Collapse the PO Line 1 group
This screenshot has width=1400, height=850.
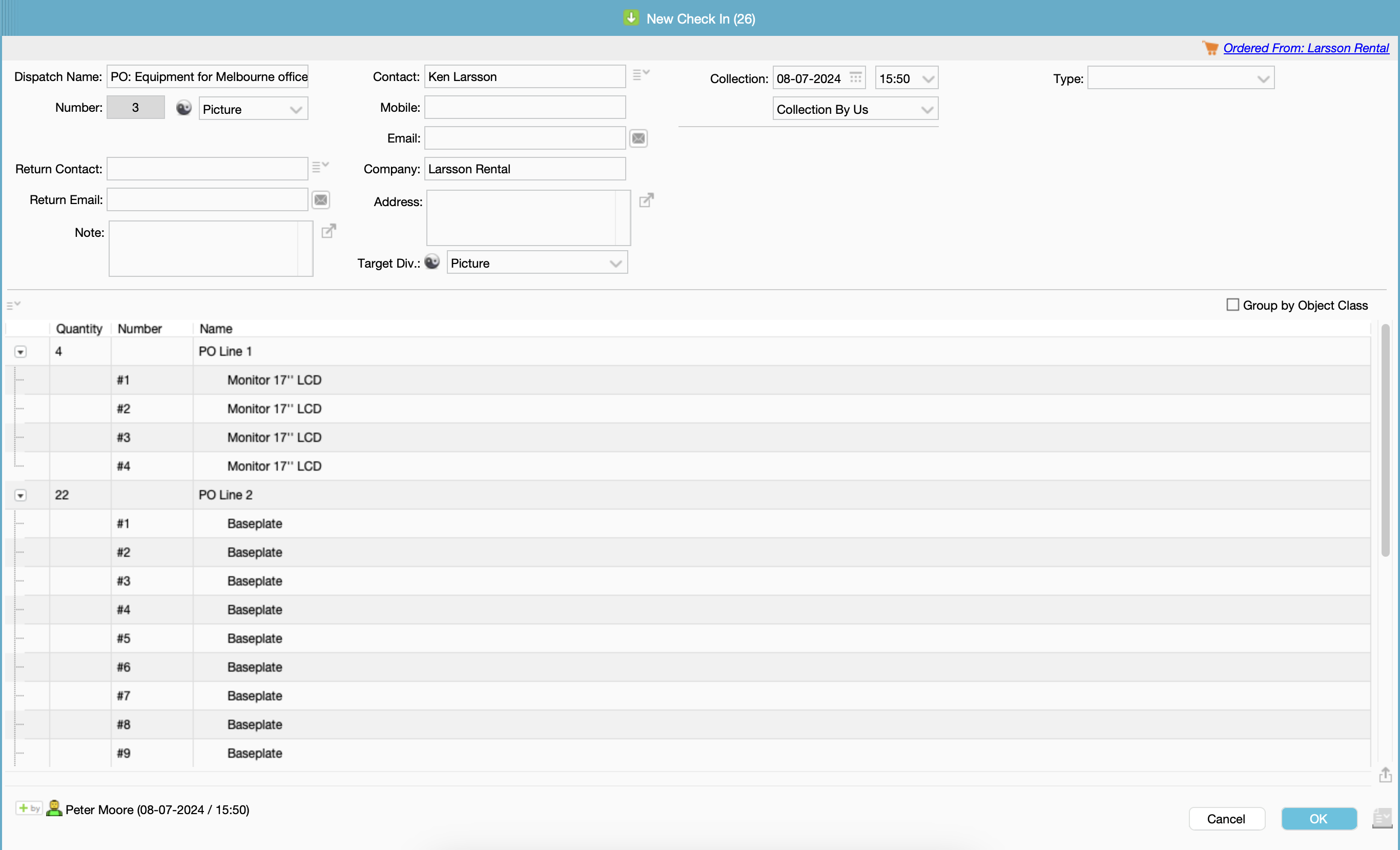coord(20,352)
